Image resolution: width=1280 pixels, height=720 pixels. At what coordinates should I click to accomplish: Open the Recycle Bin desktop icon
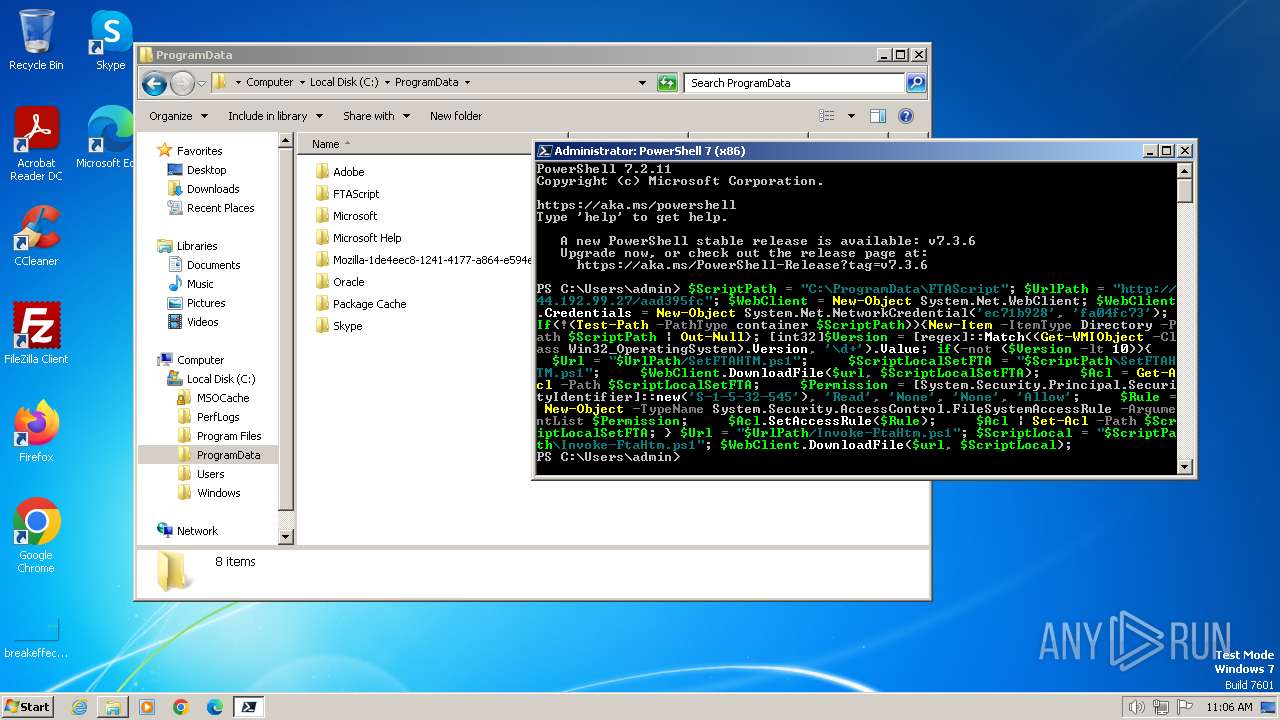point(36,40)
